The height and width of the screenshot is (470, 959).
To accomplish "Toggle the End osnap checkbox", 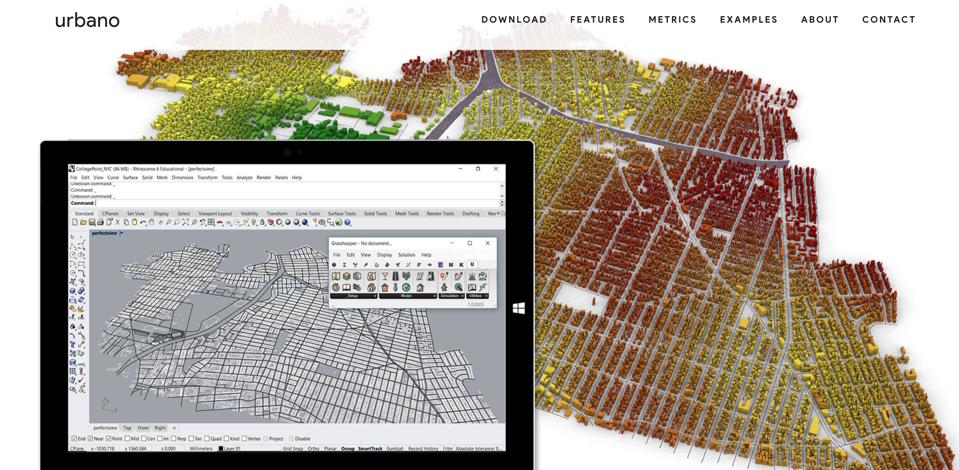I will [74, 438].
